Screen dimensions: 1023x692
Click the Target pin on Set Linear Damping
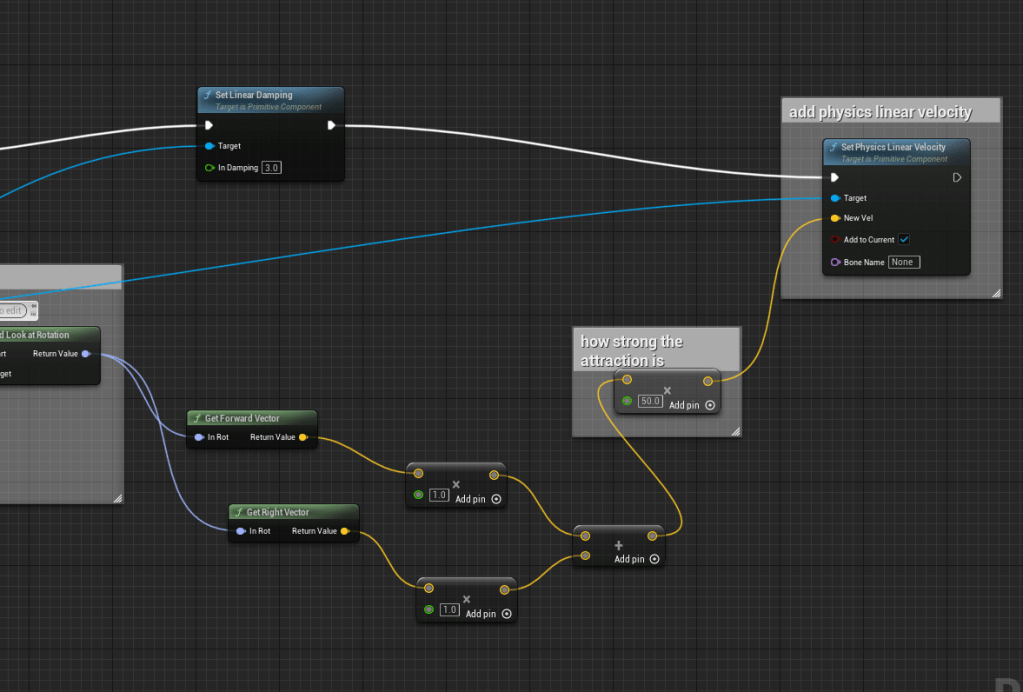point(209,146)
